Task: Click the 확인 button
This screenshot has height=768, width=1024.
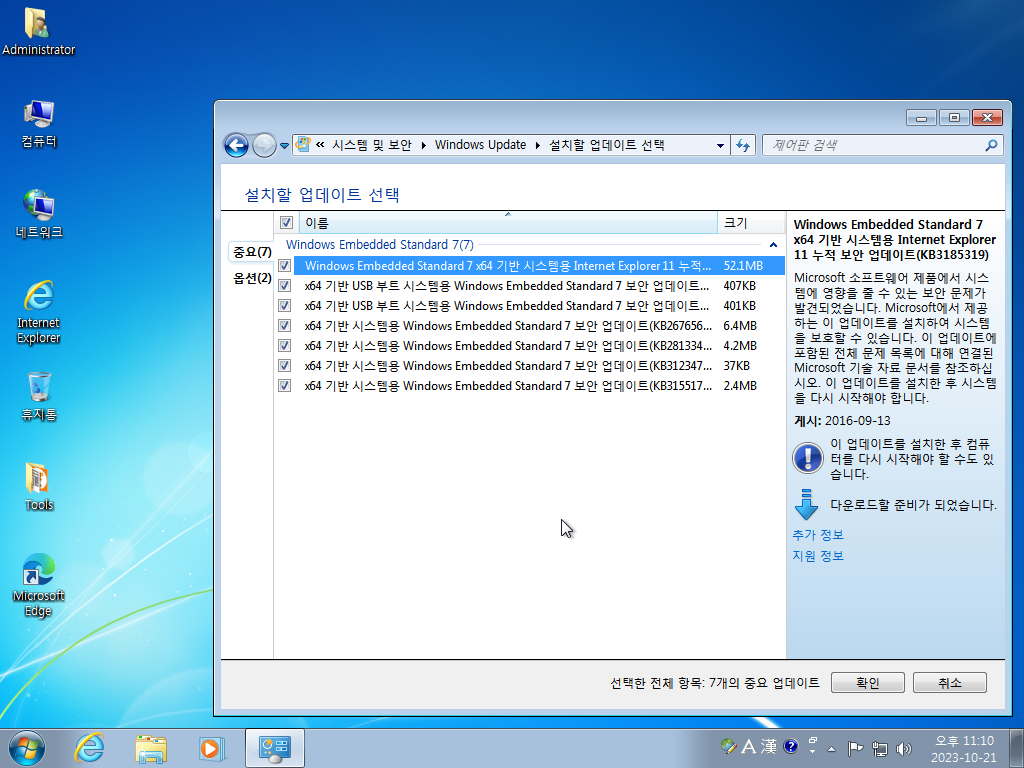Action: (x=867, y=682)
